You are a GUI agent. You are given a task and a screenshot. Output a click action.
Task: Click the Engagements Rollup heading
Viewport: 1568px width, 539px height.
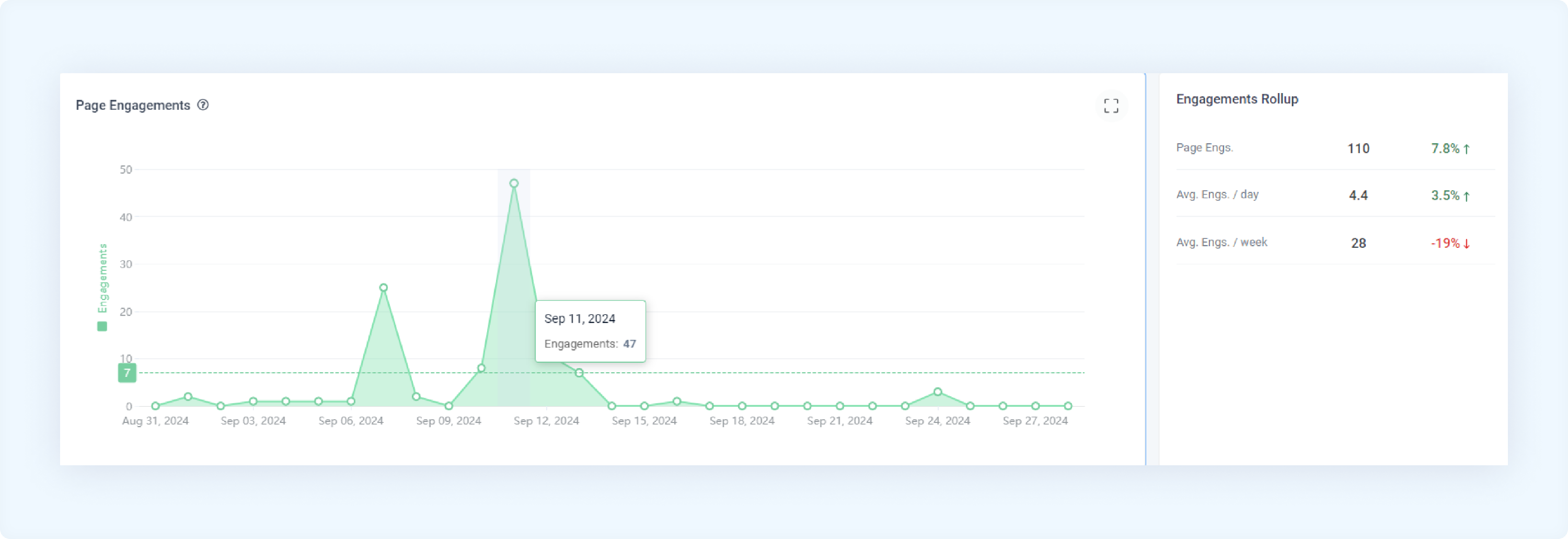click(x=1237, y=99)
